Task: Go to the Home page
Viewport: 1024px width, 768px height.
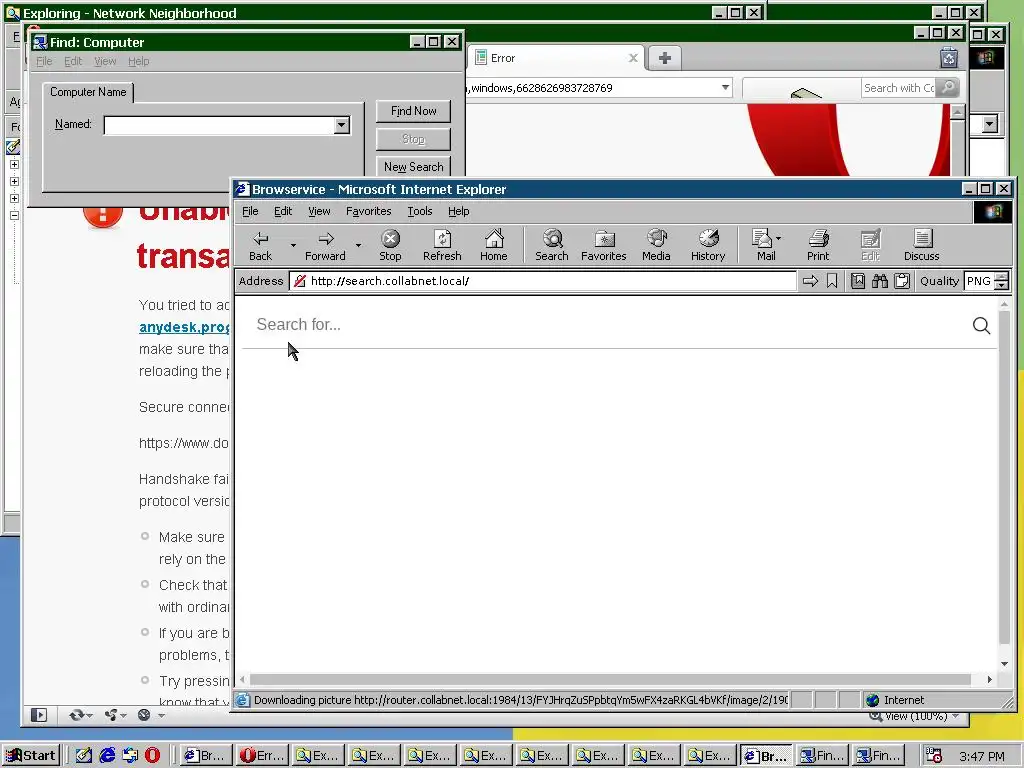Action: tap(494, 245)
